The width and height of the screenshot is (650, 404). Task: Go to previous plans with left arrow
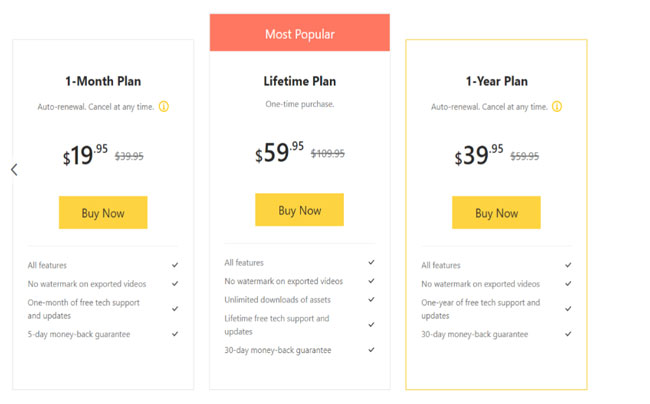click(x=14, y=169)
